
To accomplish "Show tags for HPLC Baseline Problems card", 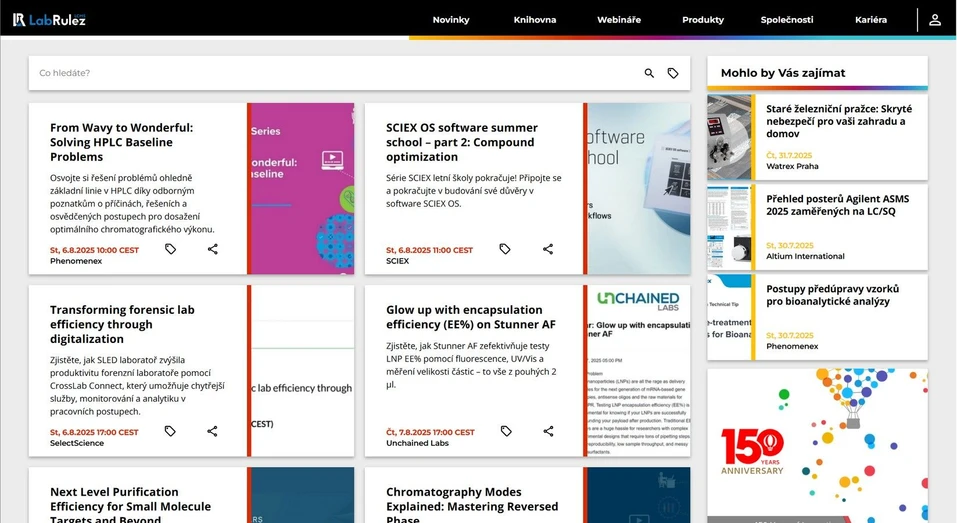I will (x=170, y=249).
